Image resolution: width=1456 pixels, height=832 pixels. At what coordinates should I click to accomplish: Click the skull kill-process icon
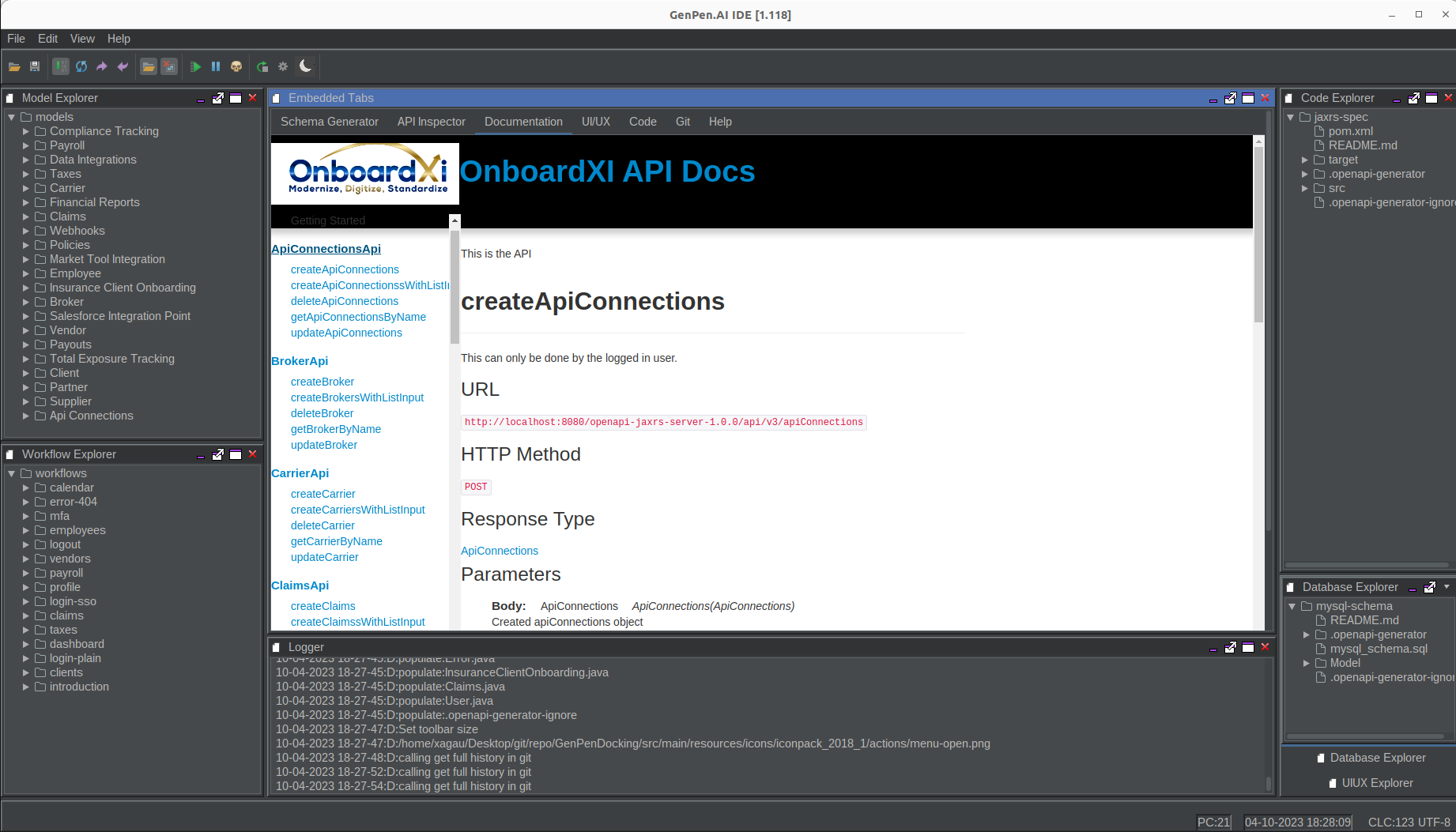(x=236, y=67)
